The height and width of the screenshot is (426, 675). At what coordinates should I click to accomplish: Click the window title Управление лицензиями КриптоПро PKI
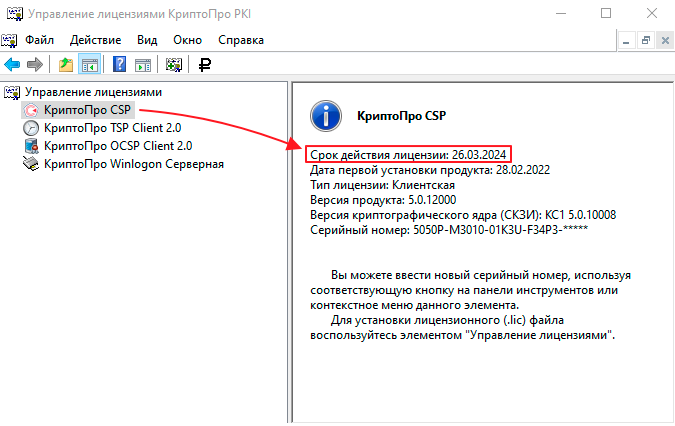tap(139, 14)
